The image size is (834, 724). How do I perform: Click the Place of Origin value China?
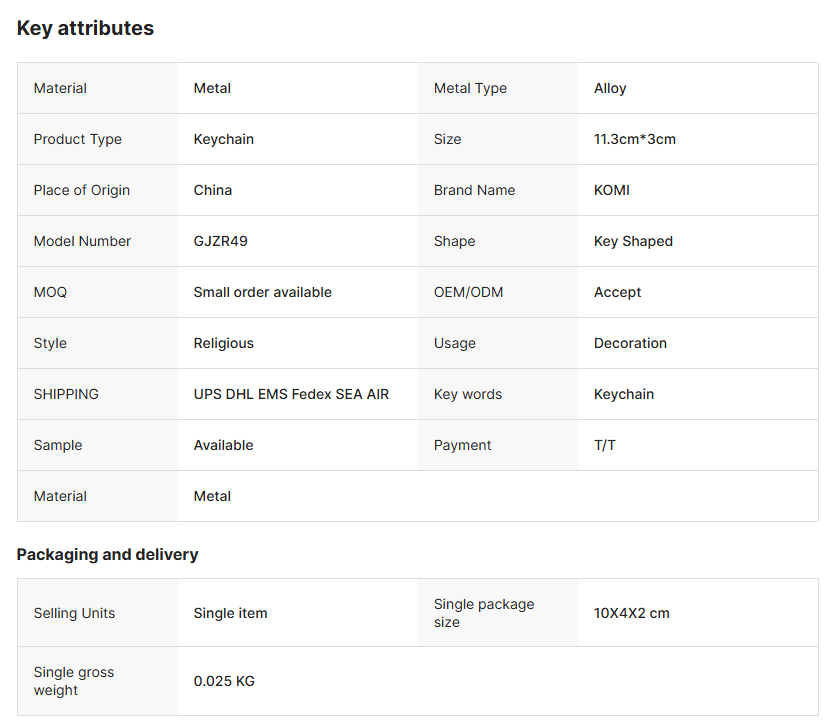point(213,190)
